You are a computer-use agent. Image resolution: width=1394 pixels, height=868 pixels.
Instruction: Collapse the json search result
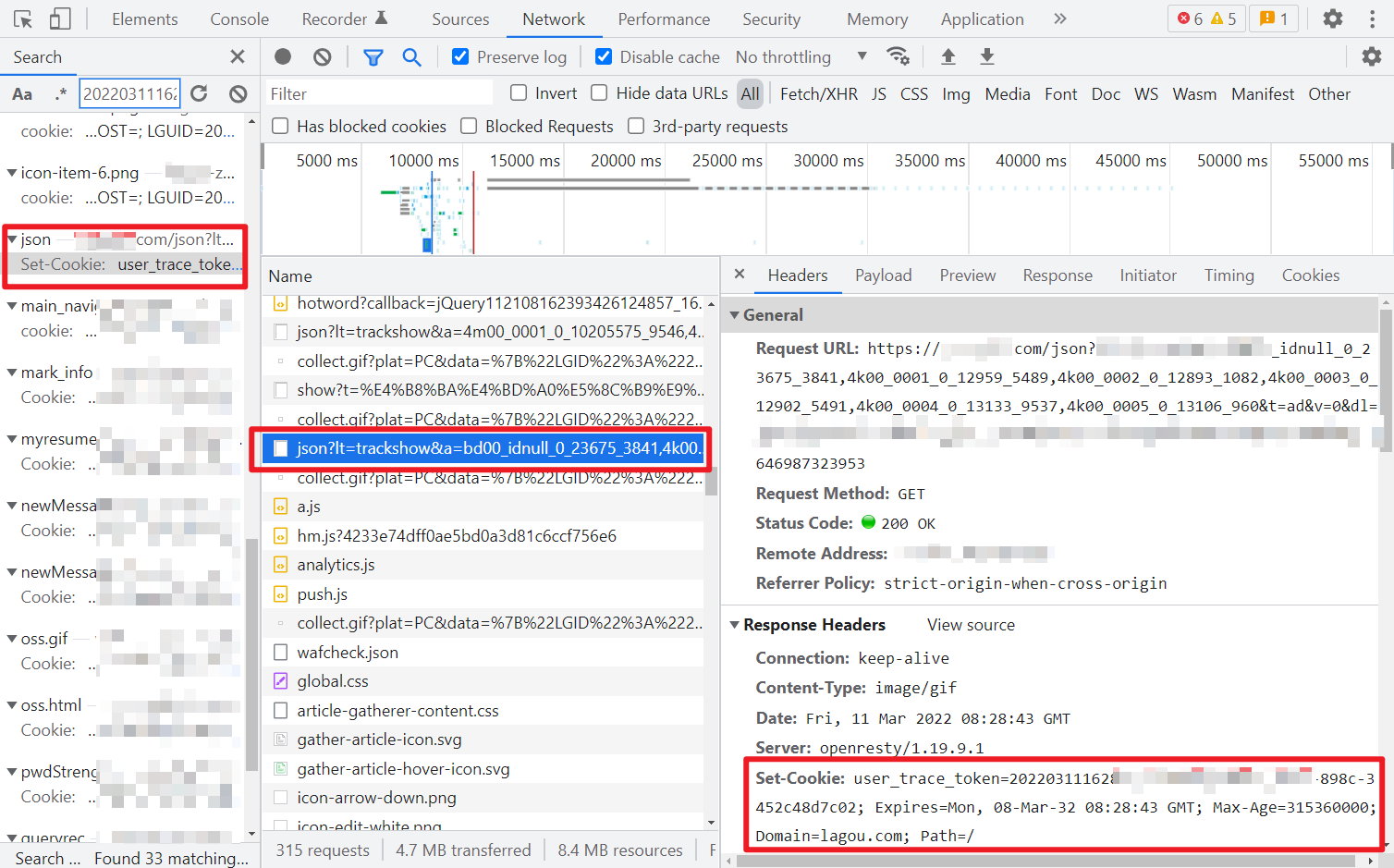click(11, 239)
